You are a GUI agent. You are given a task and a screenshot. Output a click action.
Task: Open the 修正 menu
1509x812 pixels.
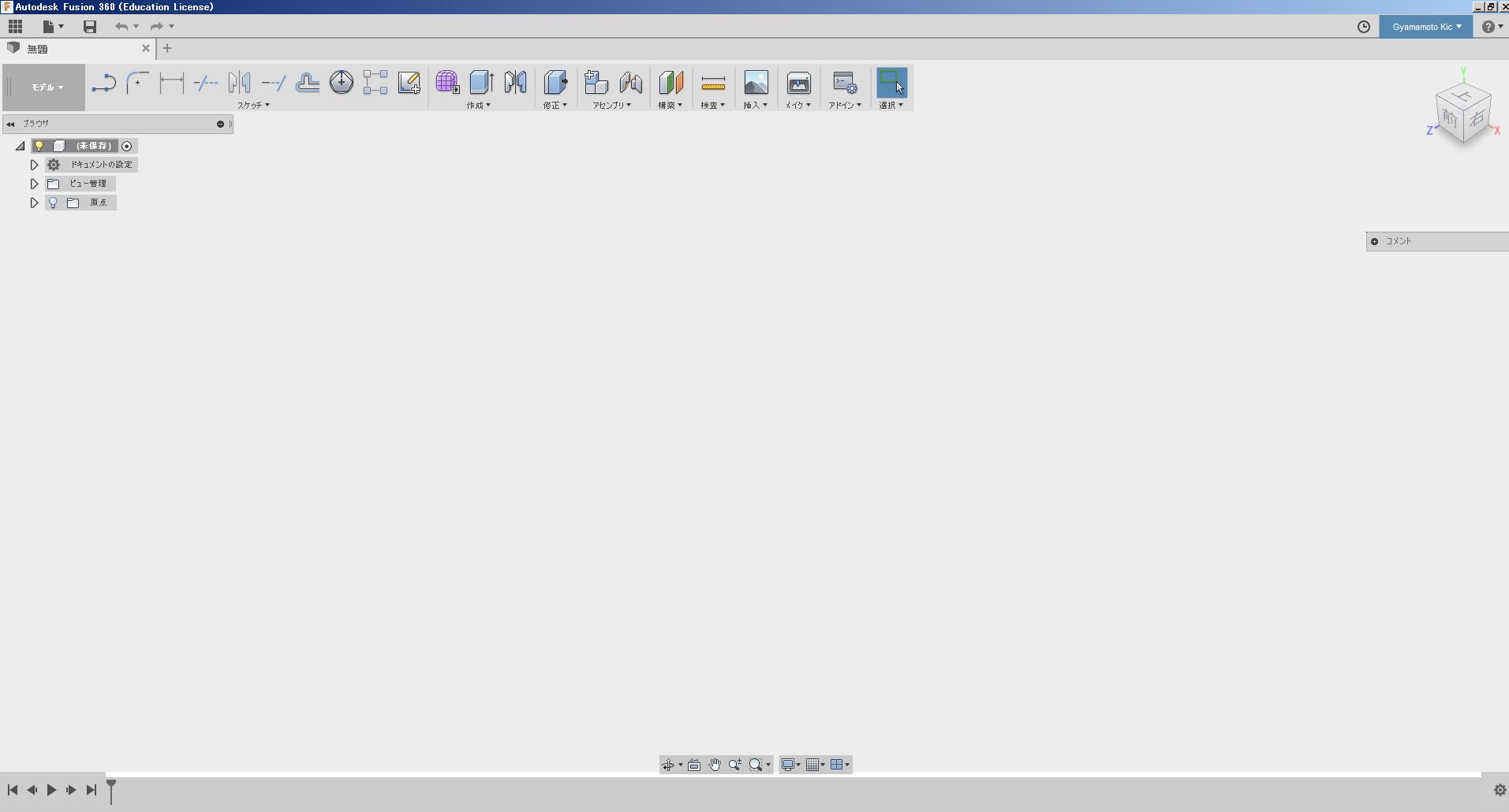click(x=555, y=105)
